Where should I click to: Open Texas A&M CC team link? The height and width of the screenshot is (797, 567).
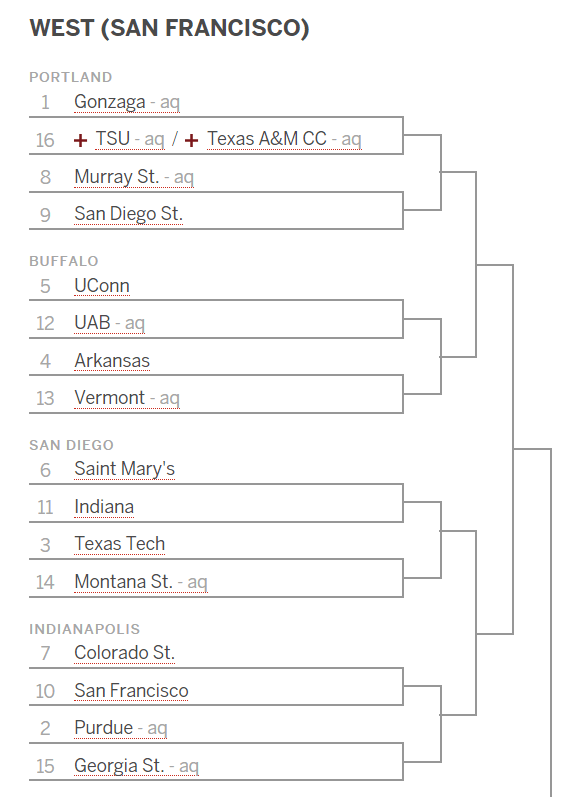coord(267,139)
